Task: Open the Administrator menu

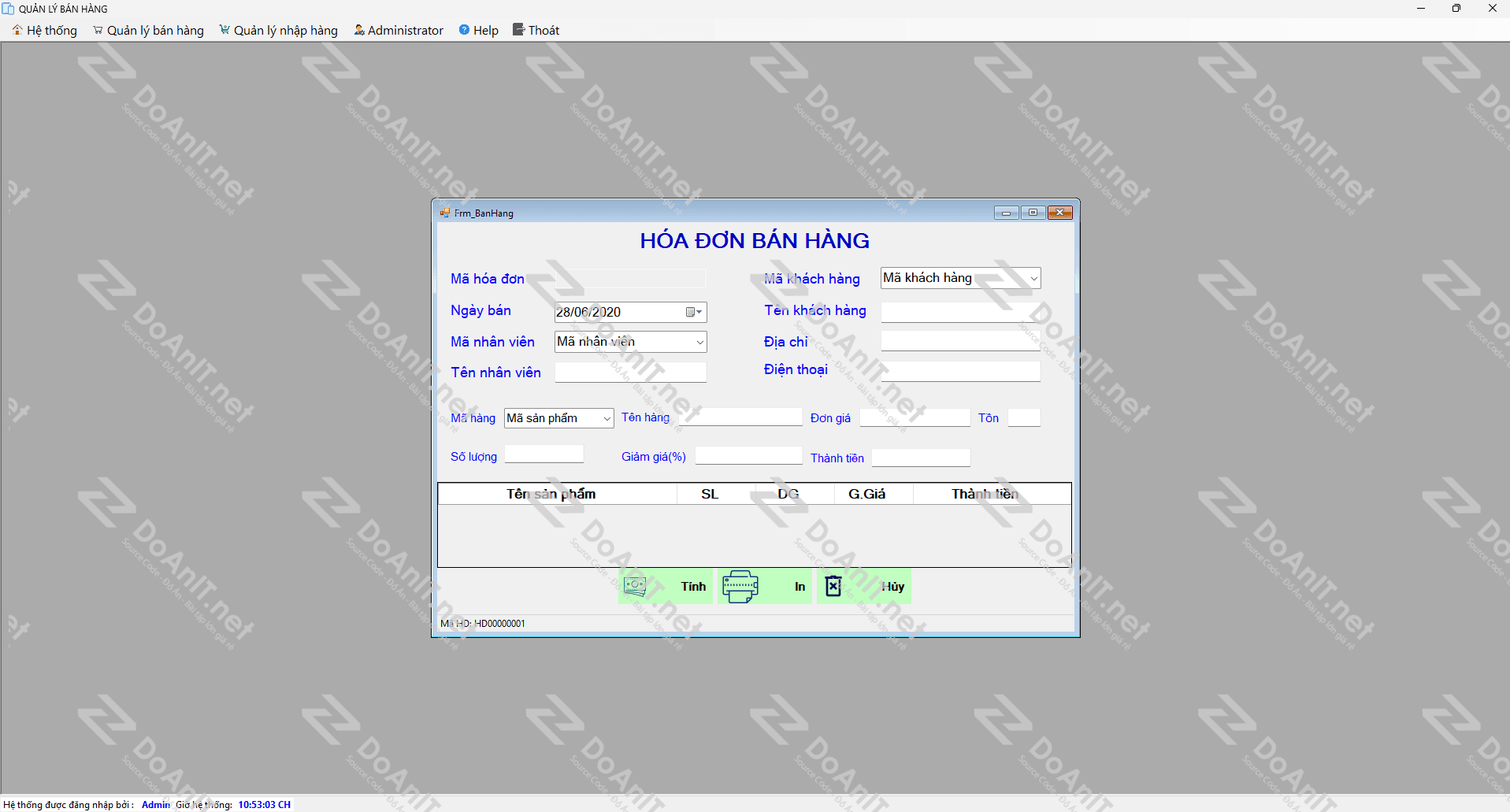Action: click(x=398, y=30)
